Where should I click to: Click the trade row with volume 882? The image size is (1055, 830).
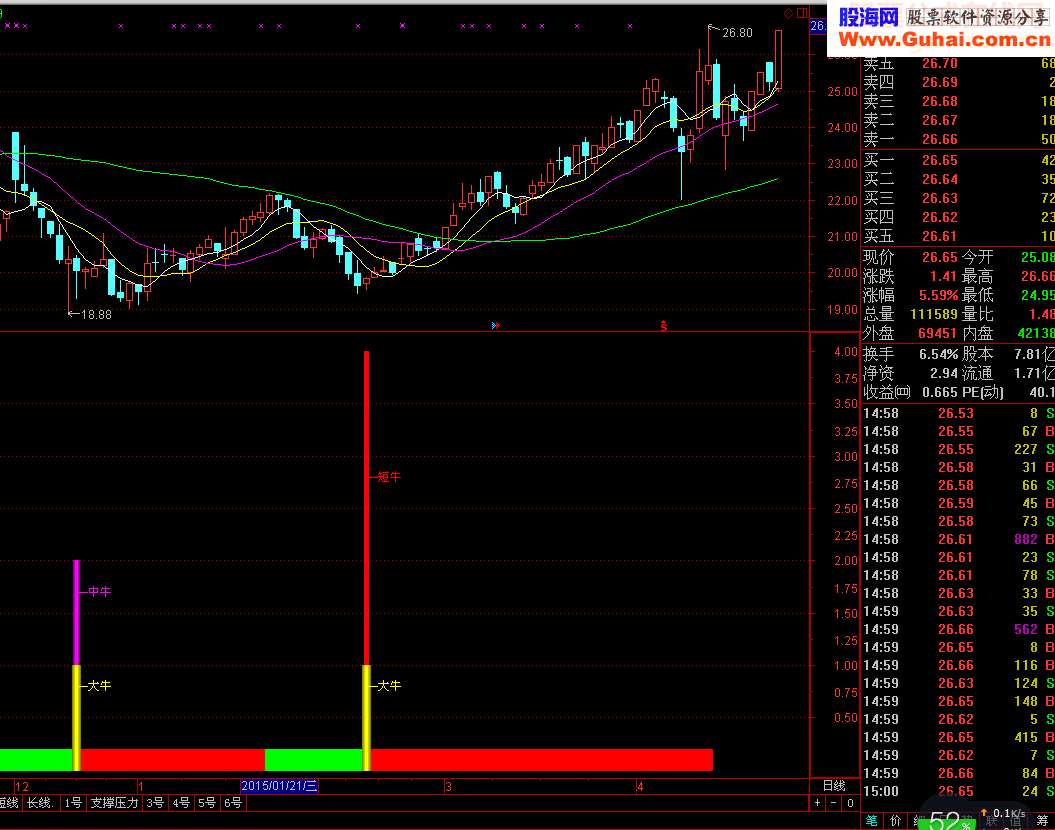957,539
